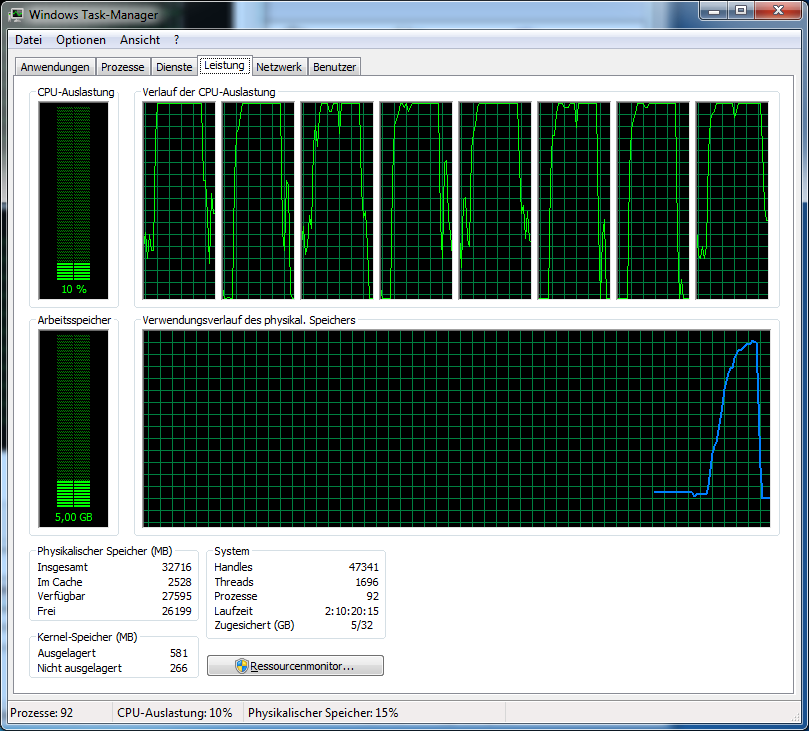Open the Ansicht menu
Image resolution: width=809 pixels, height=731 pixels.
click(x=140, y=40)
